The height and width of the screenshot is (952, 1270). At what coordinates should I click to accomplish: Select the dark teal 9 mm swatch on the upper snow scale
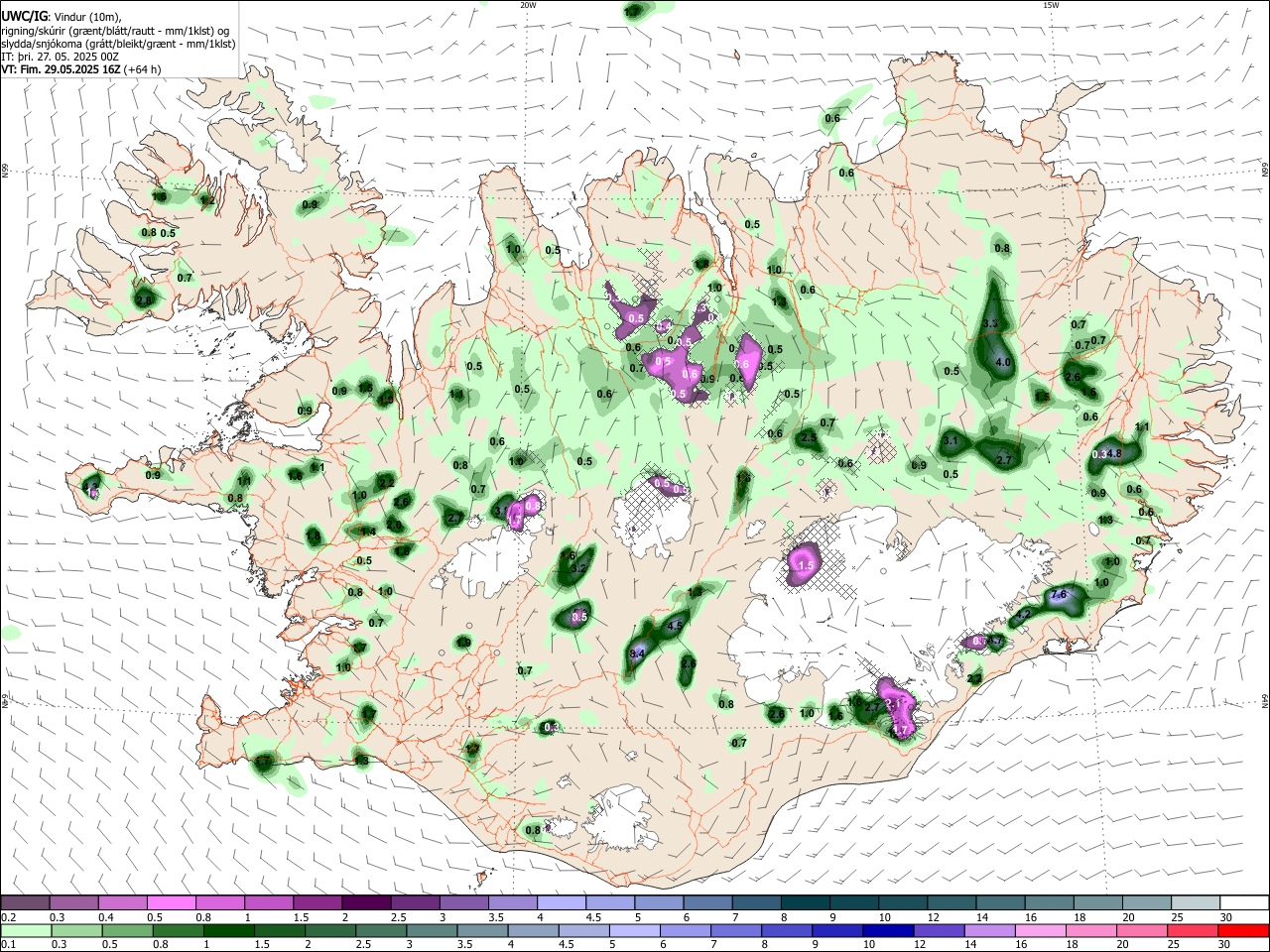[854, 903]
